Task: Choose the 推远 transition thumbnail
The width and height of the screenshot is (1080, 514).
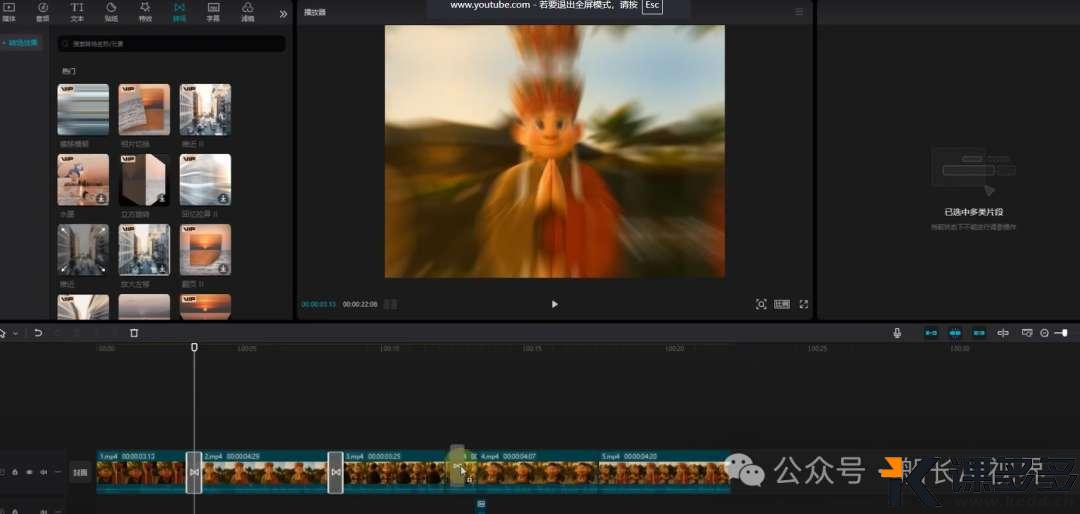Action: 83,249
